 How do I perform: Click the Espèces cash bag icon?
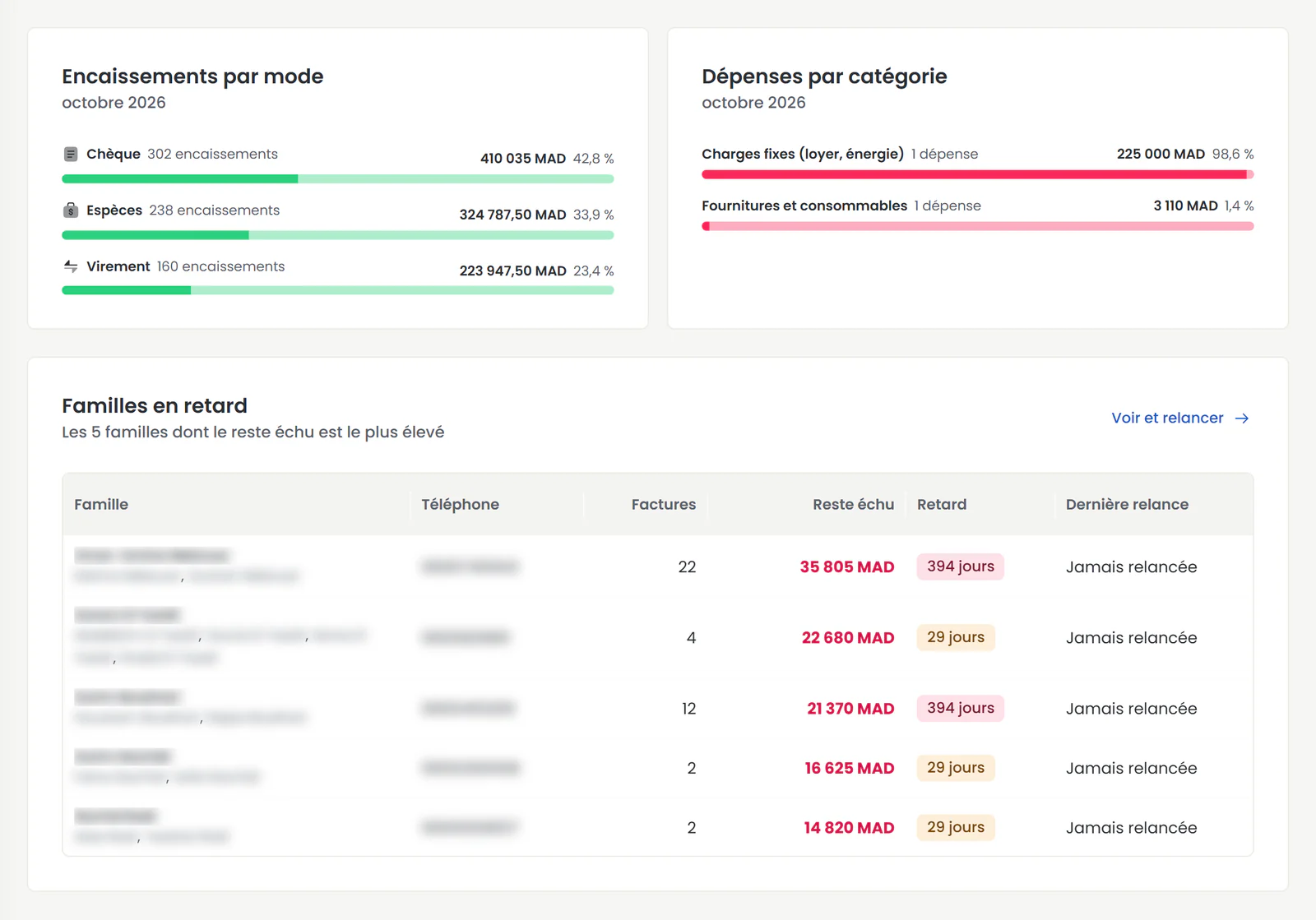tap(71, 210)
